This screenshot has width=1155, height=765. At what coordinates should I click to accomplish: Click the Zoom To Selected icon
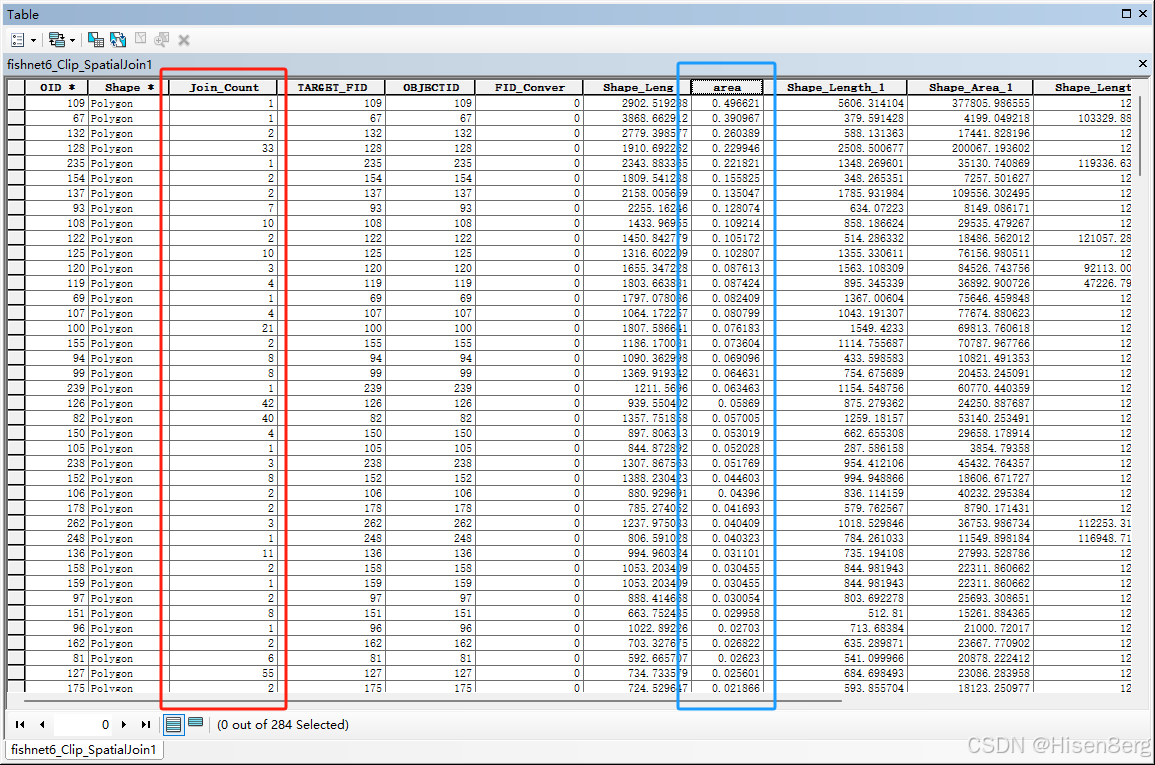(162, 39)
